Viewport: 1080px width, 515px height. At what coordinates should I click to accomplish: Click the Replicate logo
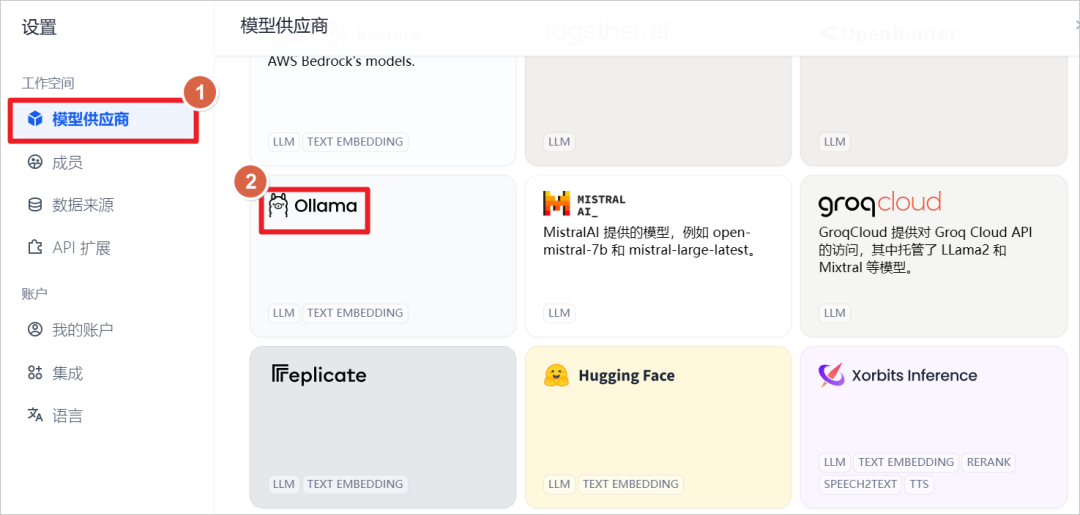[x=318, y=375]
